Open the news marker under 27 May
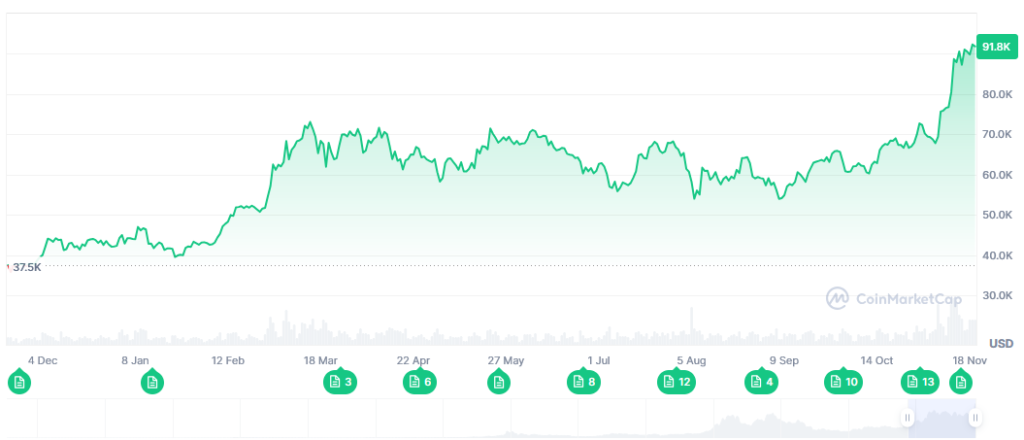Screen dimensions: 1024x440 [x=498, y=381]
